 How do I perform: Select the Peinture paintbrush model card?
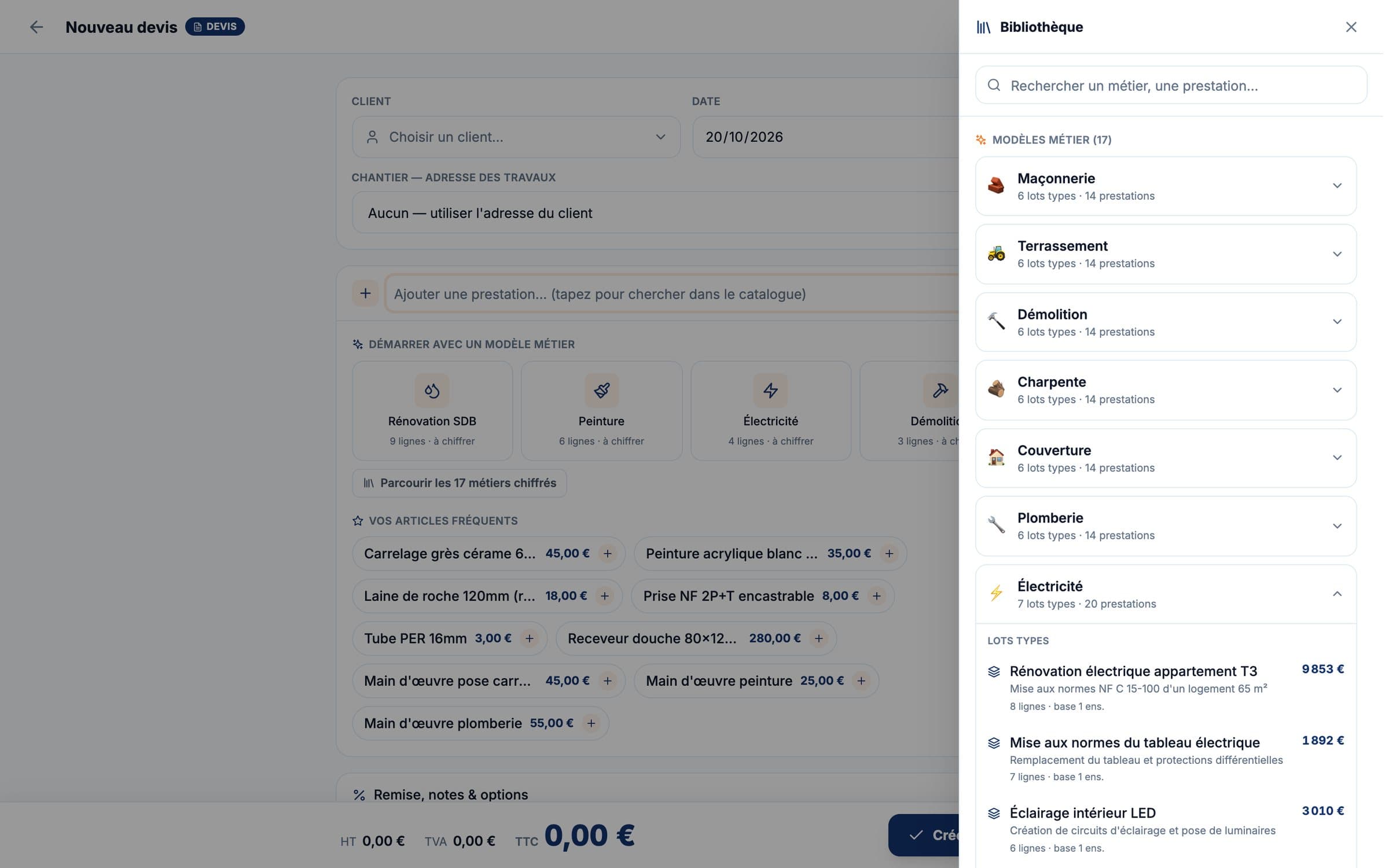[601, 411]
